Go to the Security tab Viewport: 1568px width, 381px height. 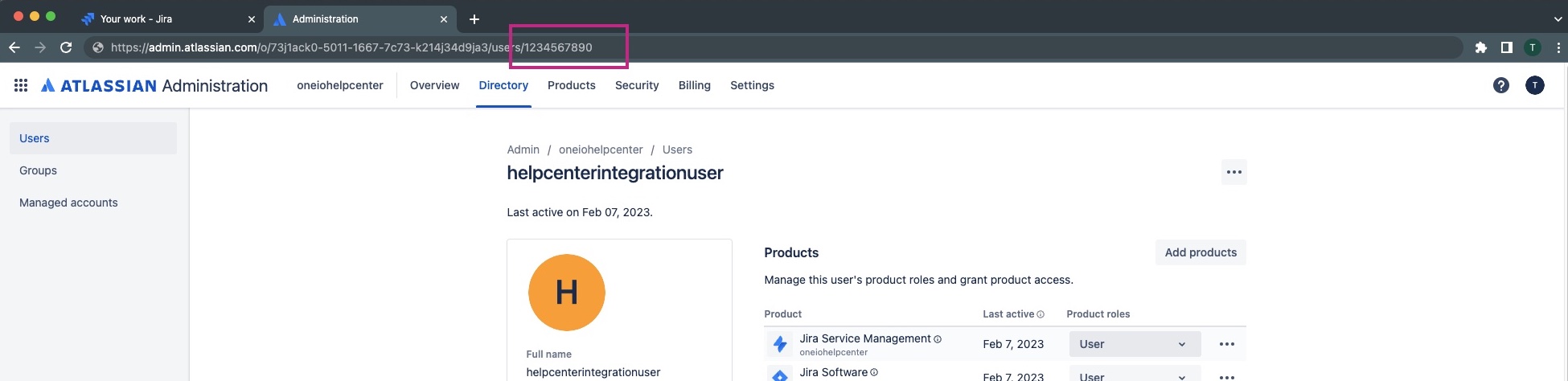[x=637, y=85]
